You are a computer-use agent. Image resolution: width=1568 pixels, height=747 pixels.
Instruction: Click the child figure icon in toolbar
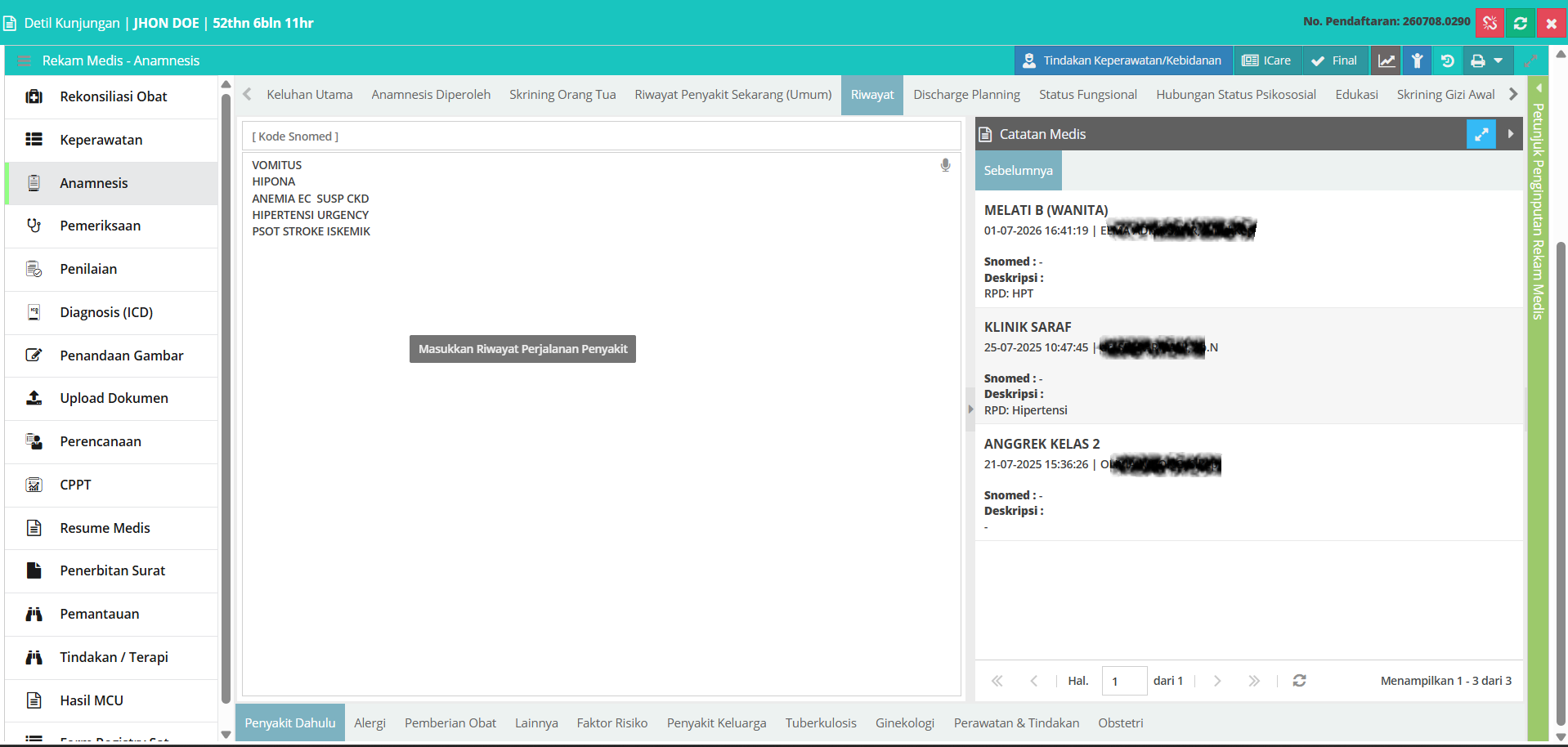coord(1418,60)
